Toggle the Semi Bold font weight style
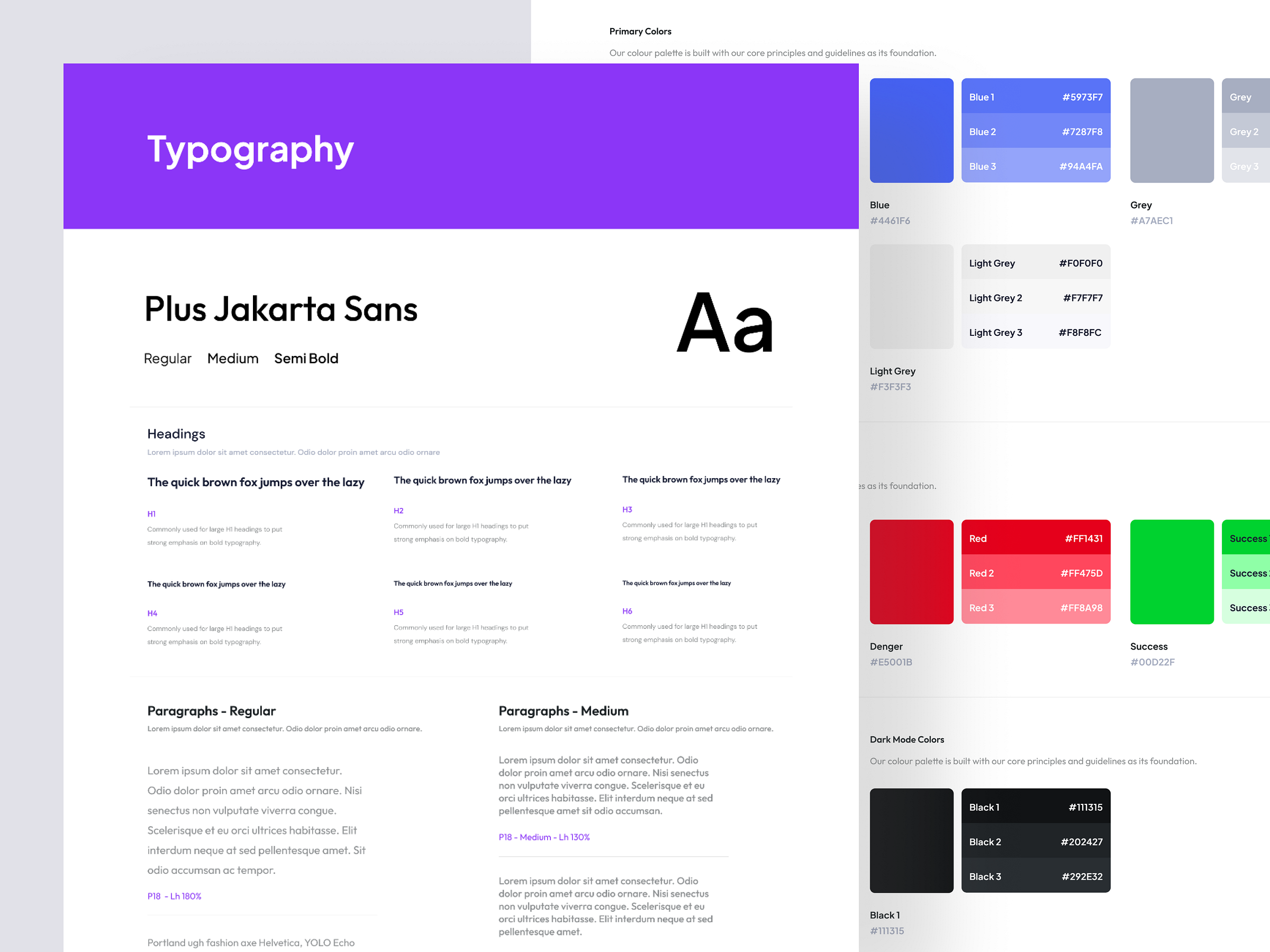This screenshot has height=952, width=1270. coord(305,357)
